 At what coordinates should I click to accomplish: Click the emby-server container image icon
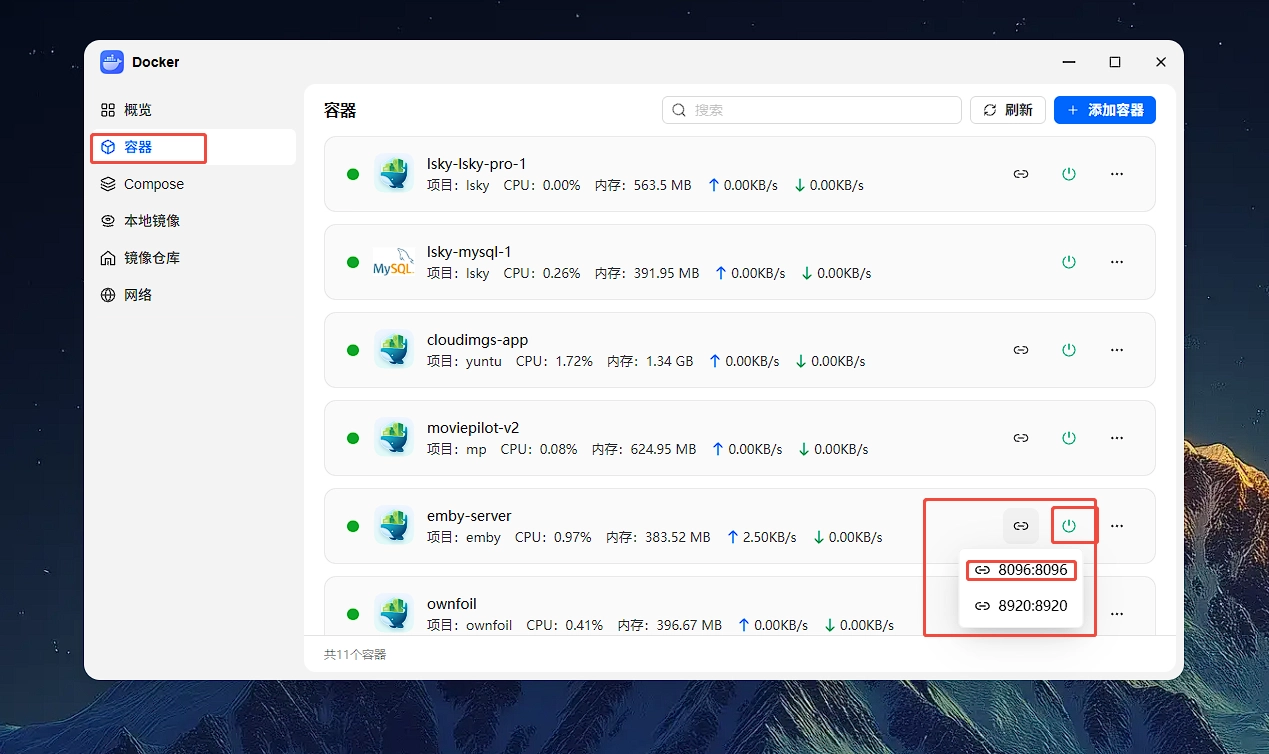pyautogui.click(x=394, y=525)
